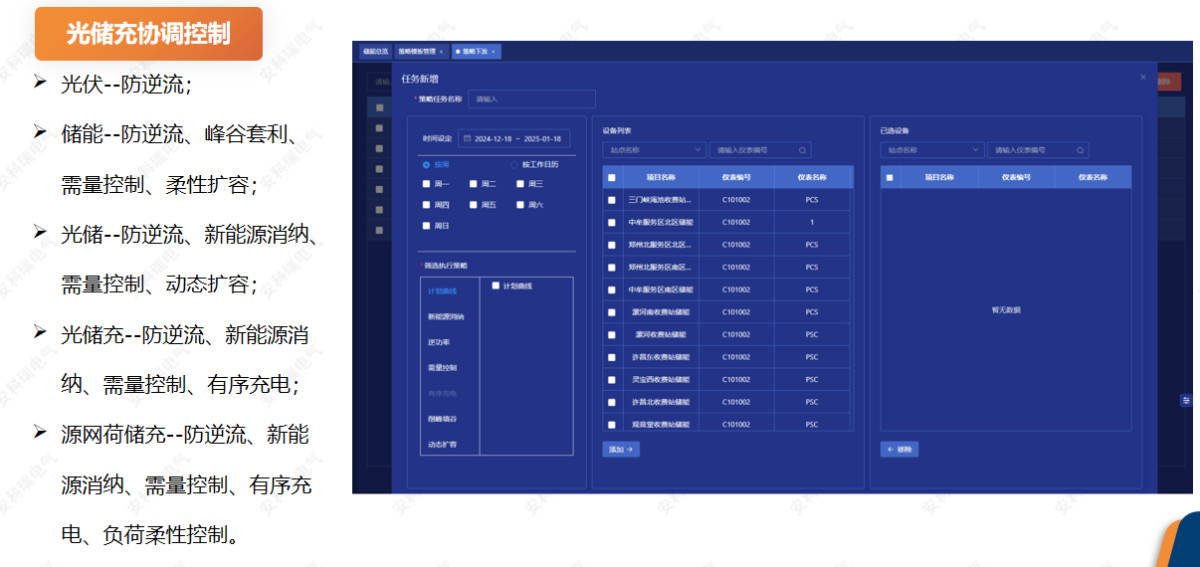Click the 添加 button
This screenshot has width=1200, height=567.
coord(621,450)
